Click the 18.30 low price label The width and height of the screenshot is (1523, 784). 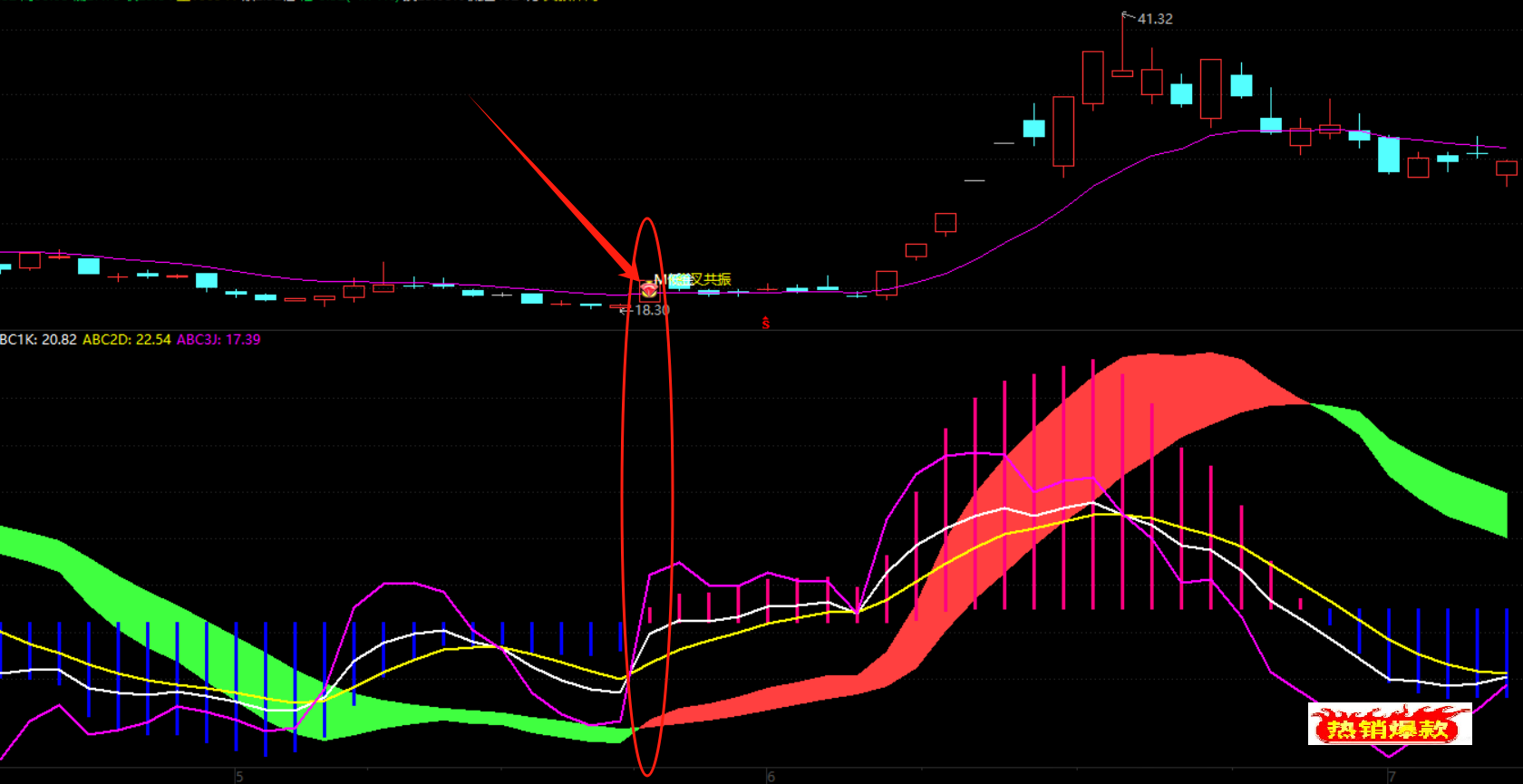tap(652, 310)
